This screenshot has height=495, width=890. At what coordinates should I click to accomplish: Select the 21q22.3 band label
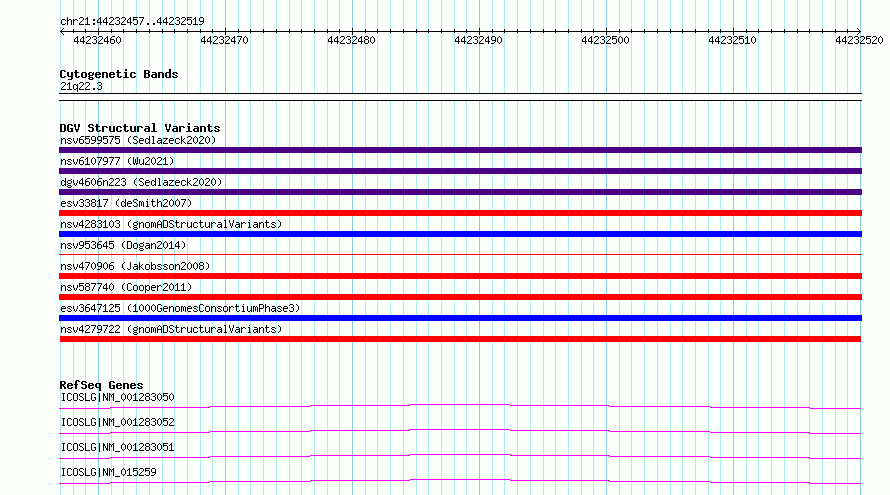click(x=81, y=86)
